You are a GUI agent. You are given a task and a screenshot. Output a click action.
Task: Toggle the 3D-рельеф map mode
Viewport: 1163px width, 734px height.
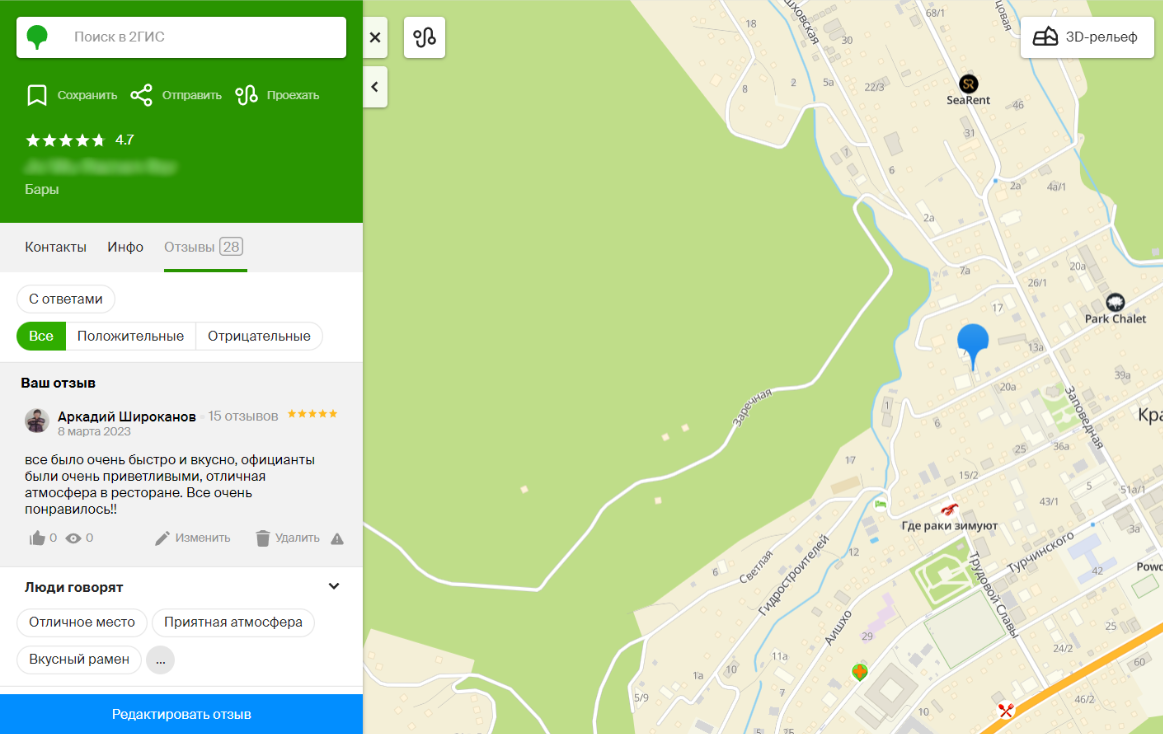pyautogui.click(x=1086, y=38)
